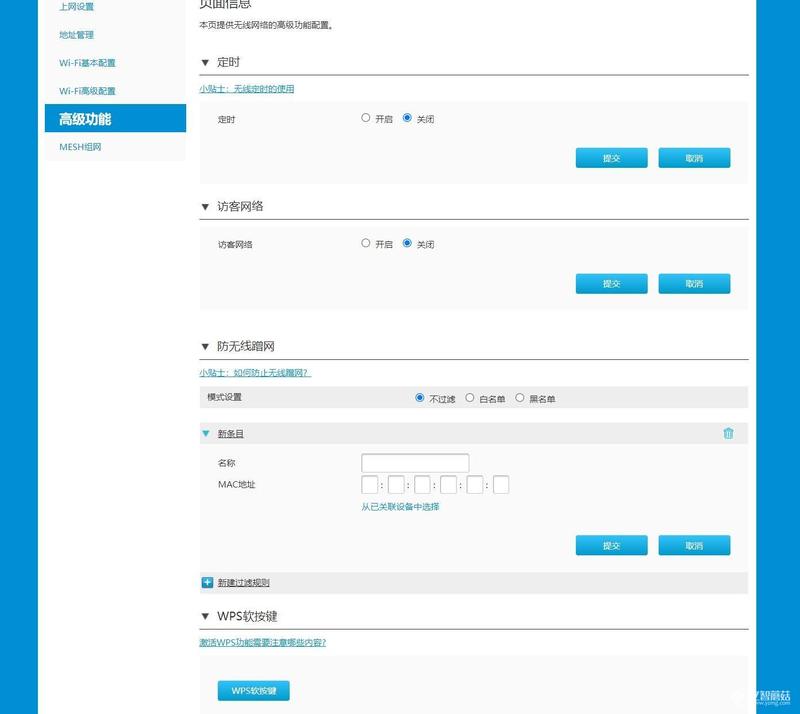Open MESH组网 in the sidebar

[x=80, y=147]
